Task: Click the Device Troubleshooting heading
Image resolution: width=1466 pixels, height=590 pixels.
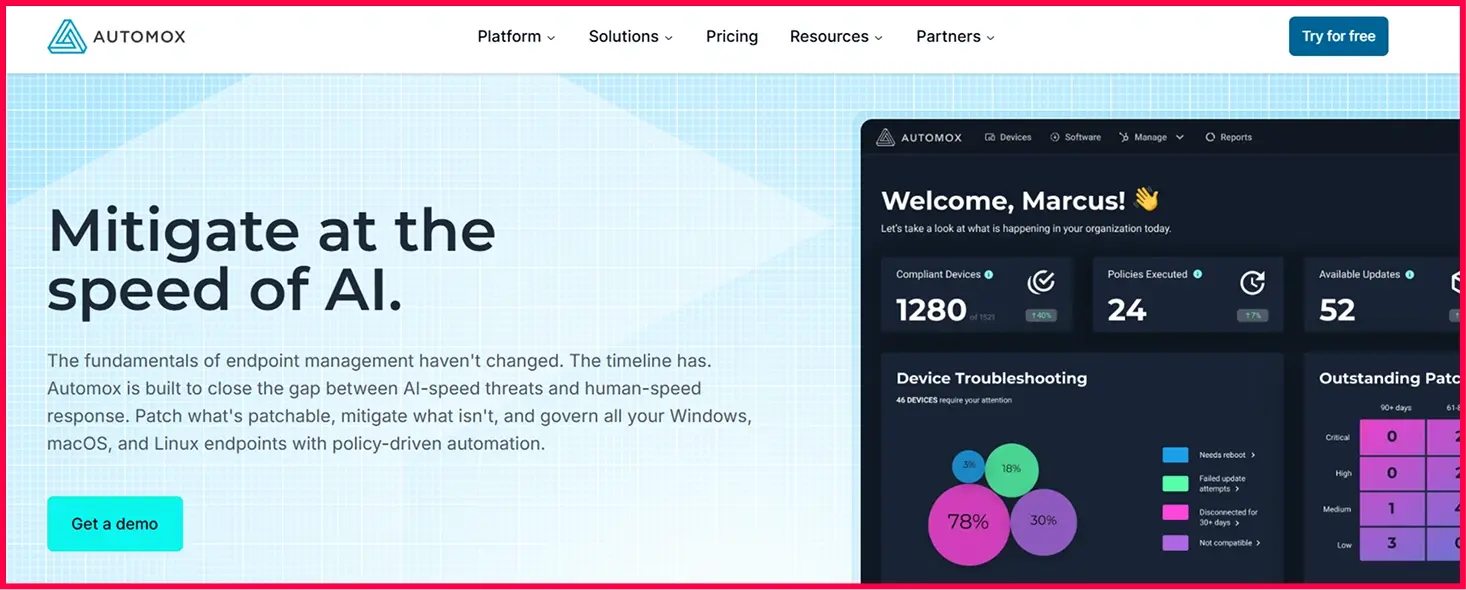Action: coord(991,378)
